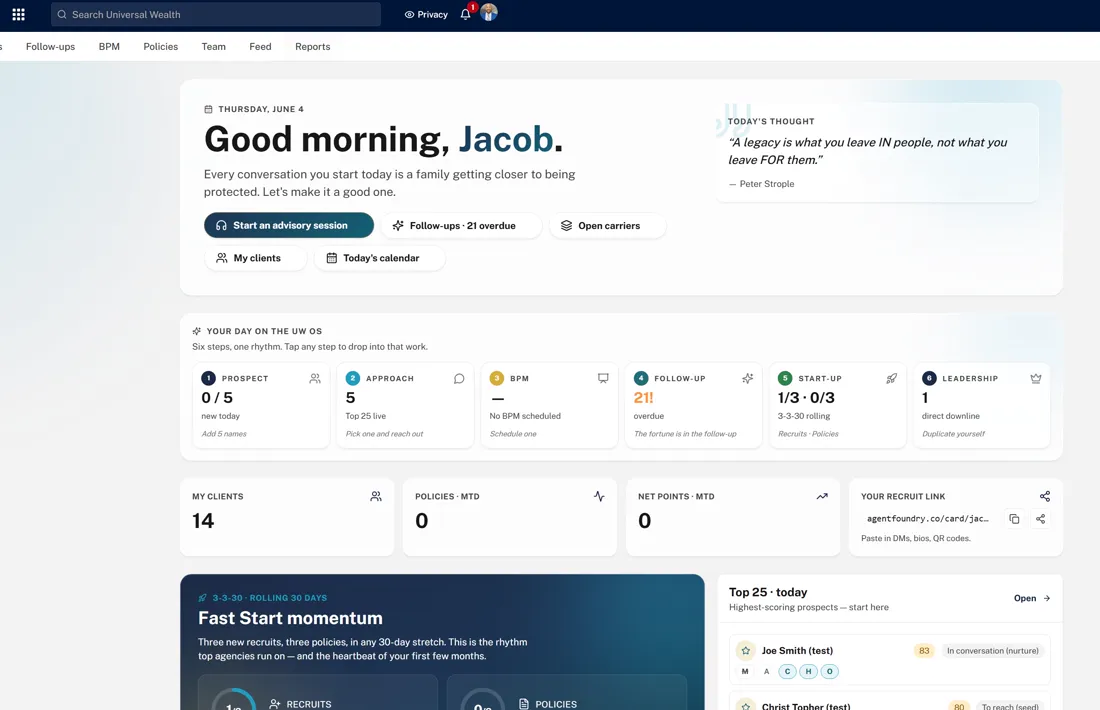The height and width of the screenshot is (710, 1100).
Task: Open the Top 25 list
Action: point(1032,598)
